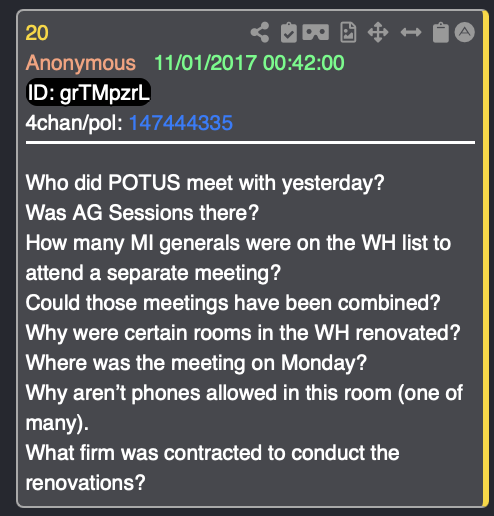
Task: Click the yellow bar on post's right edge
Action: 486,259
